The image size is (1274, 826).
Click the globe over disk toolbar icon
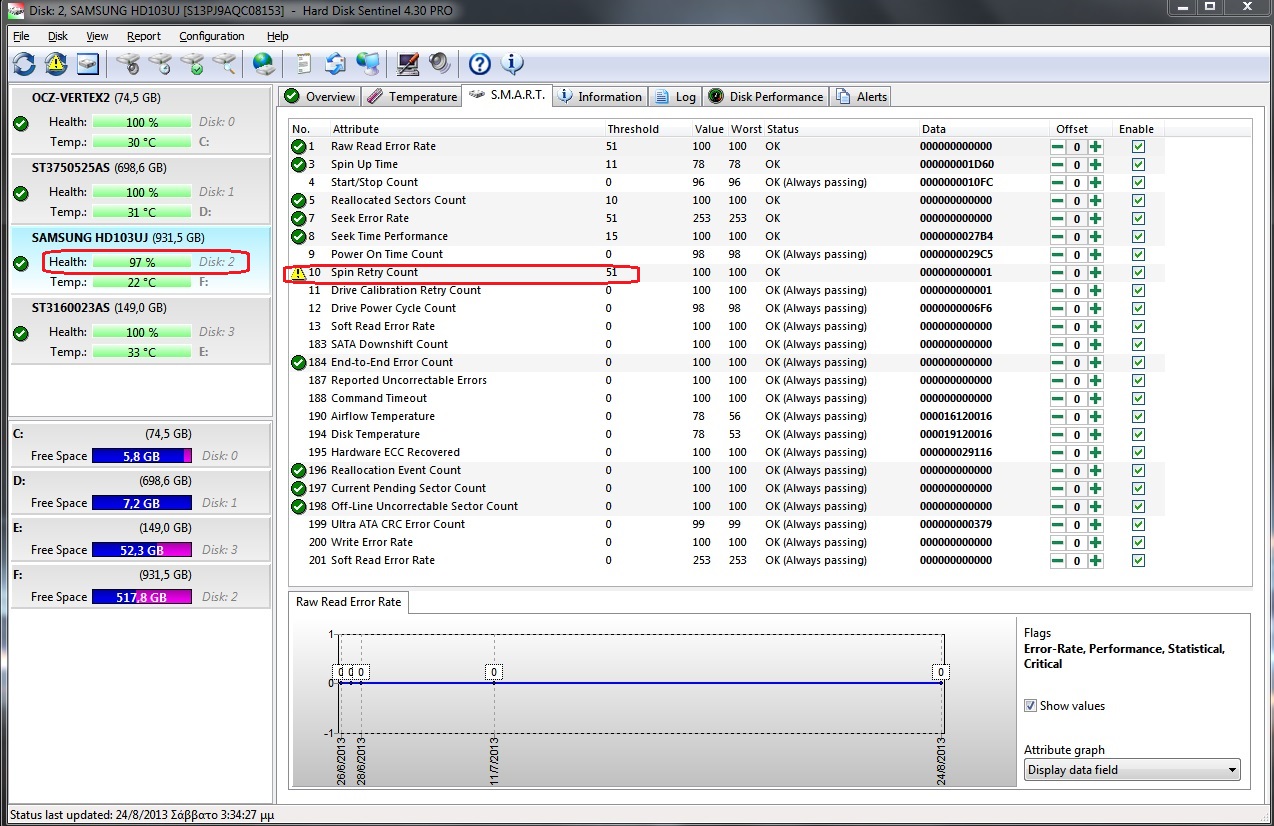pos(263,64)
